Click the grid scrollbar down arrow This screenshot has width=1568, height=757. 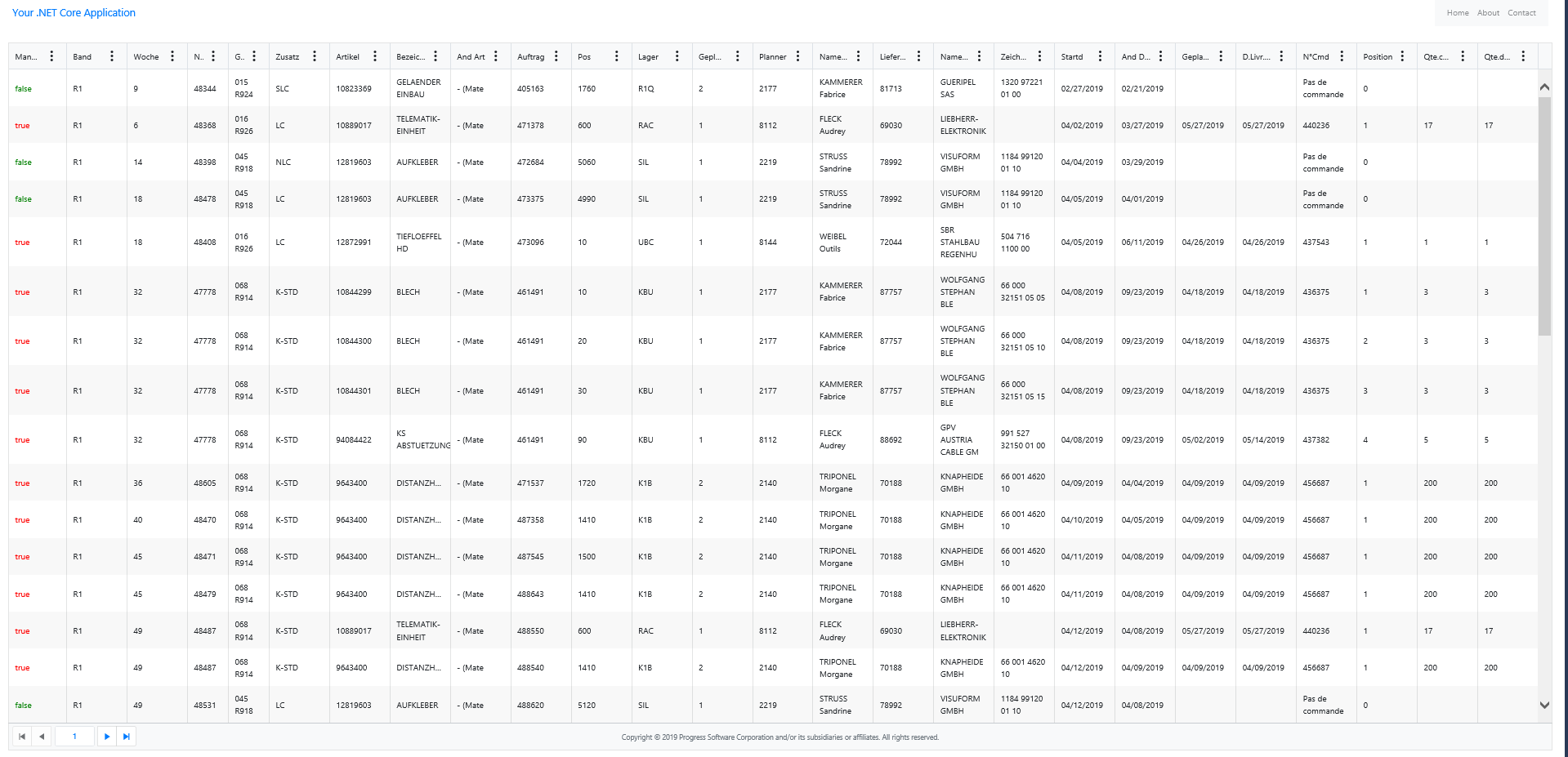(x=1544, y=705)
